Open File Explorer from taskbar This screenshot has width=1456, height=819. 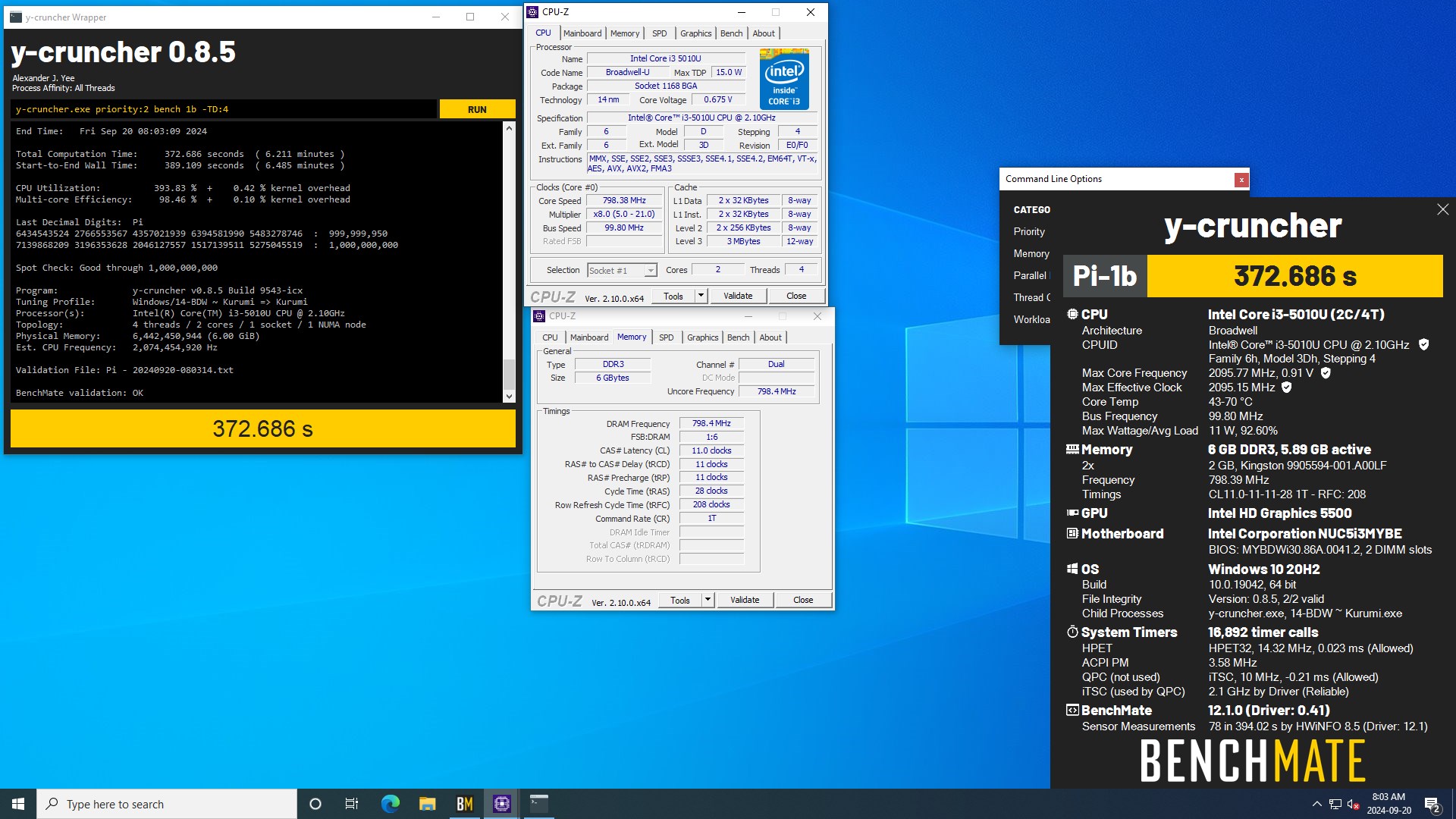tap(427, 804)
